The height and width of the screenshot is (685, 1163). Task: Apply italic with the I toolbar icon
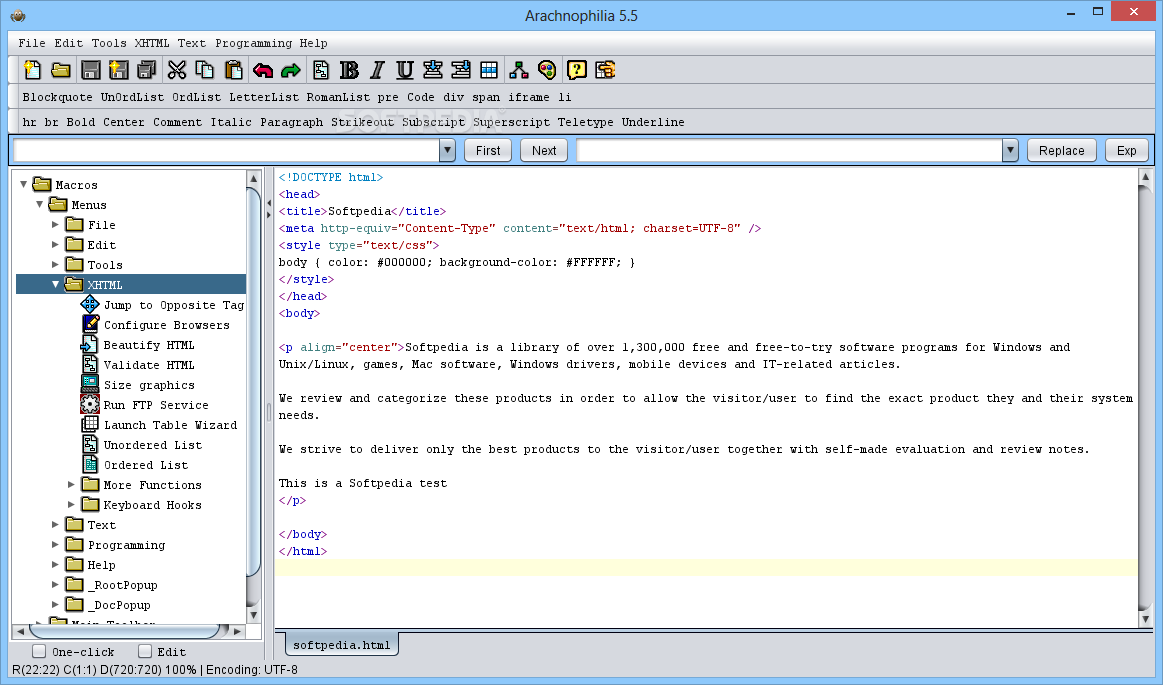(377, 70)
